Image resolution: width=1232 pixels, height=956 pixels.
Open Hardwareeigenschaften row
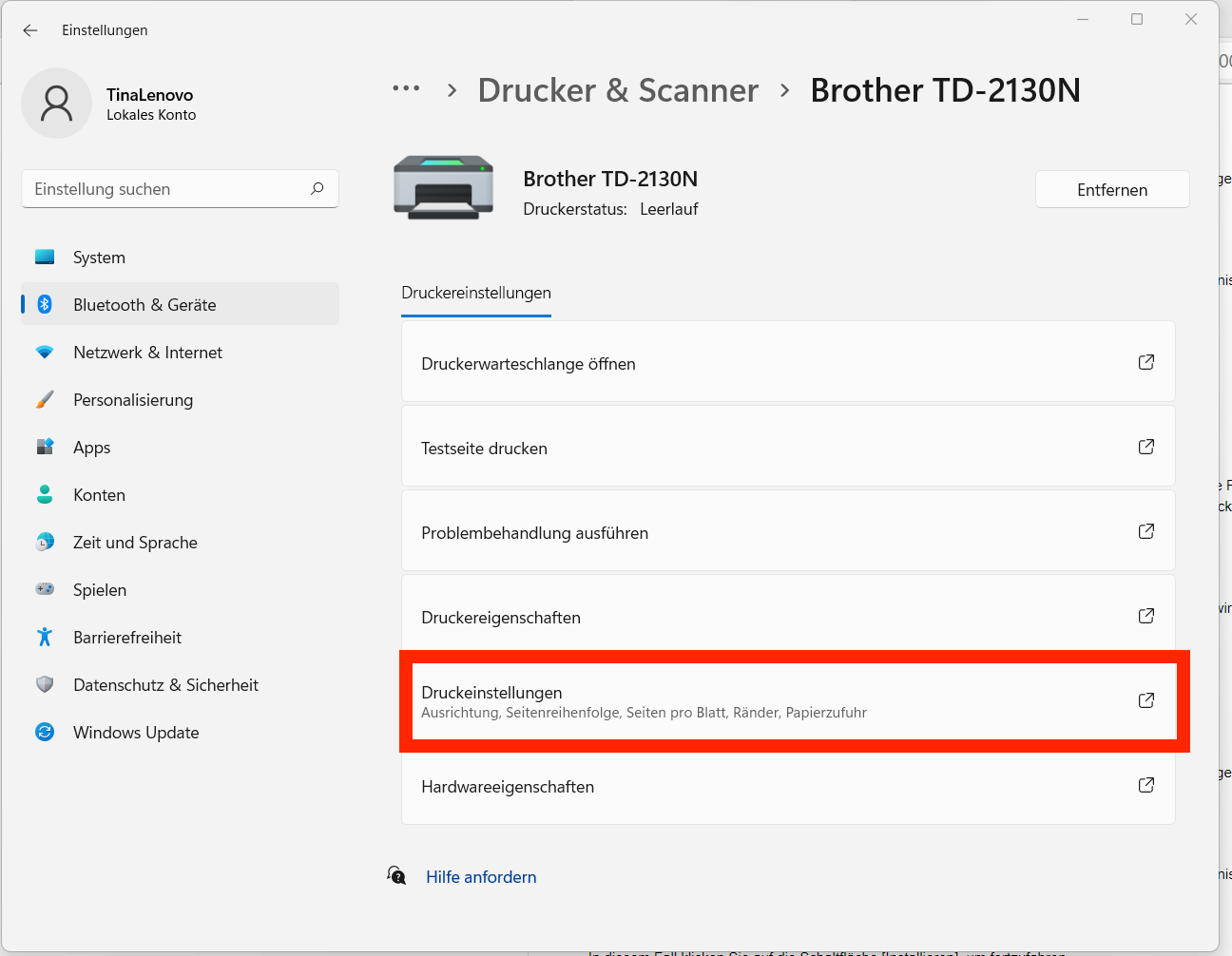[x=788, y=786]
